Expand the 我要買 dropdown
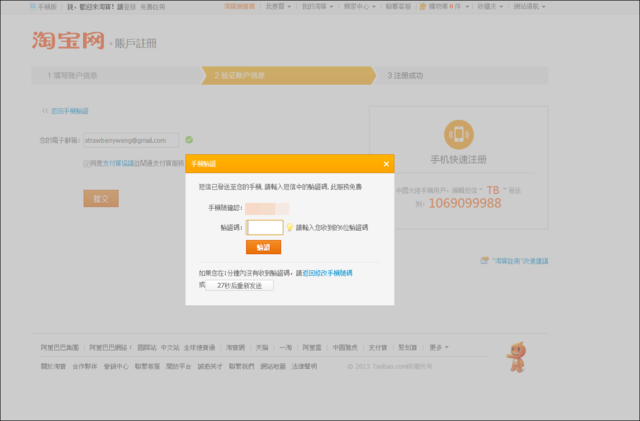This screenshot has width=640, height=421. [x=278, y=7]
